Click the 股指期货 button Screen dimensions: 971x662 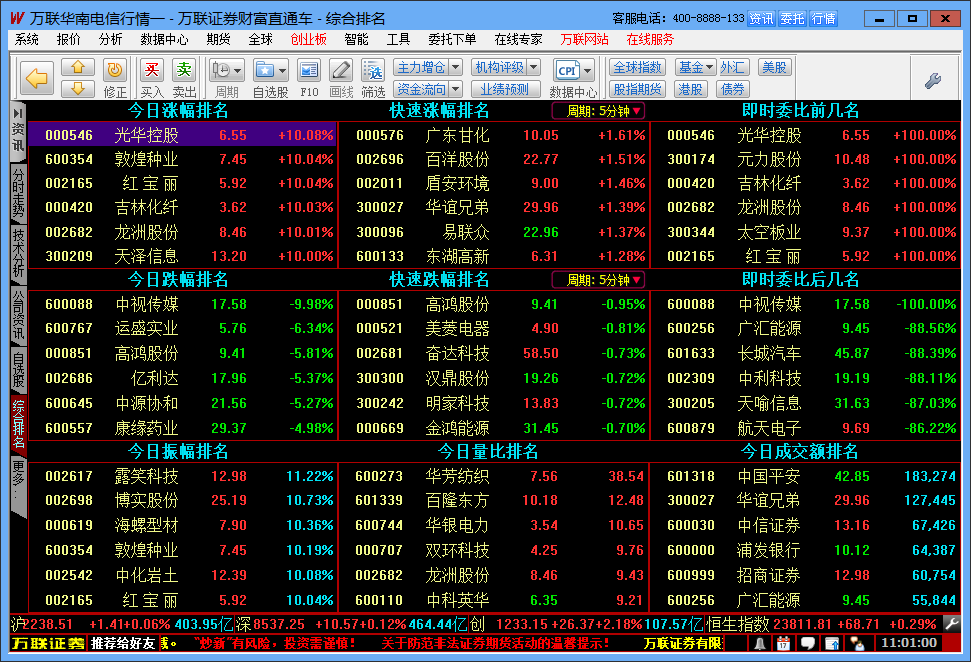(637, 89)
